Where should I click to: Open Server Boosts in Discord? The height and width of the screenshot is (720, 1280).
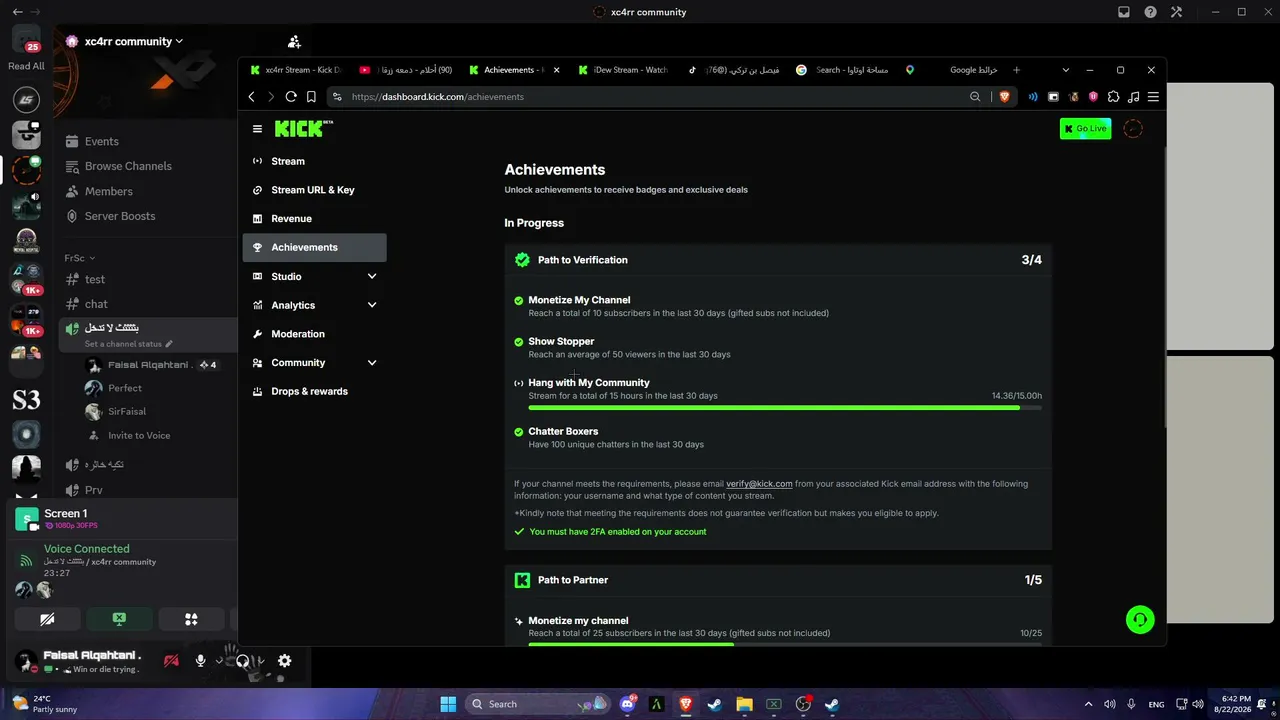120,216
